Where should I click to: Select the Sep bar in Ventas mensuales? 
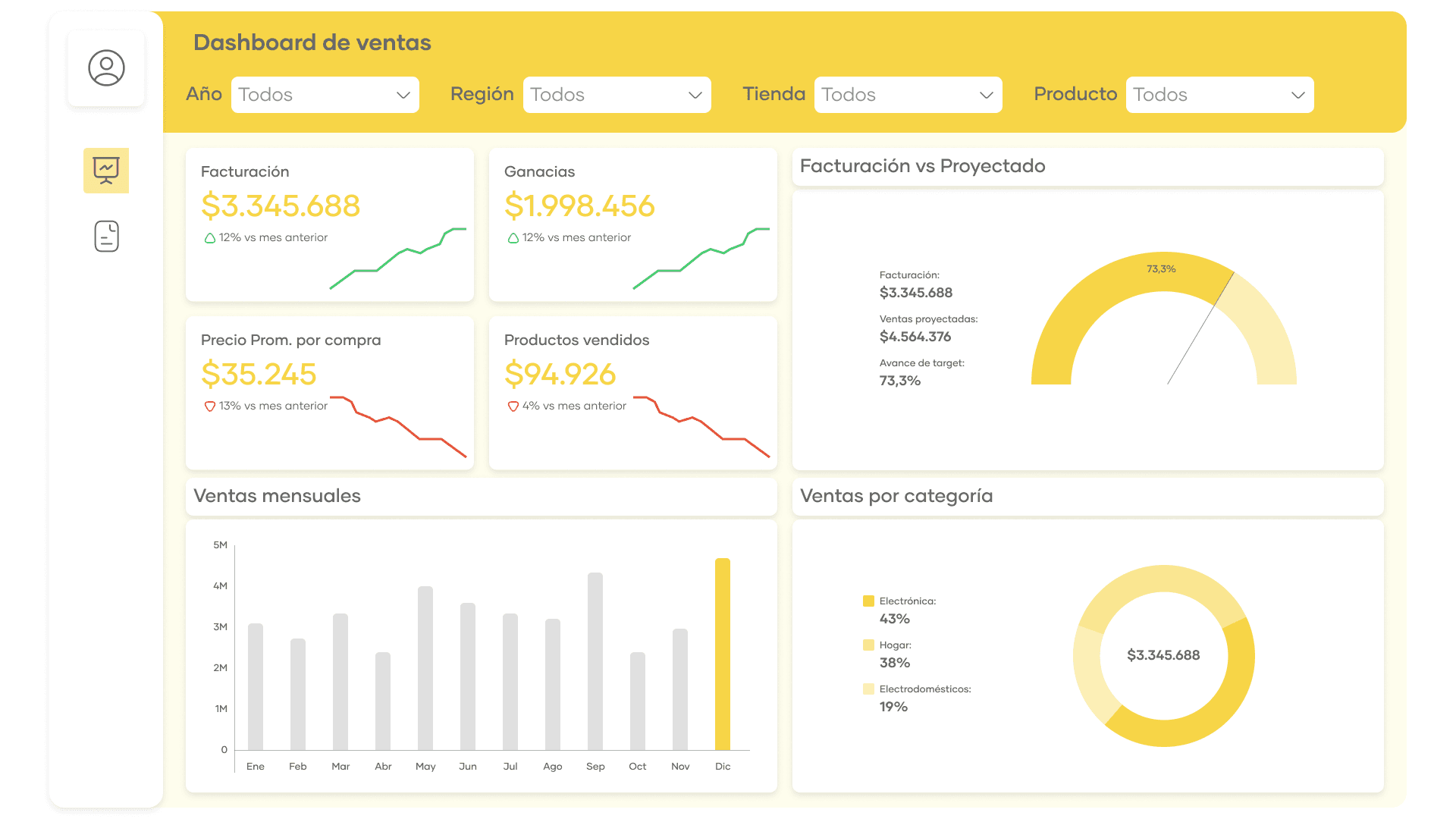pyautogui.click(x=595, y=661)
